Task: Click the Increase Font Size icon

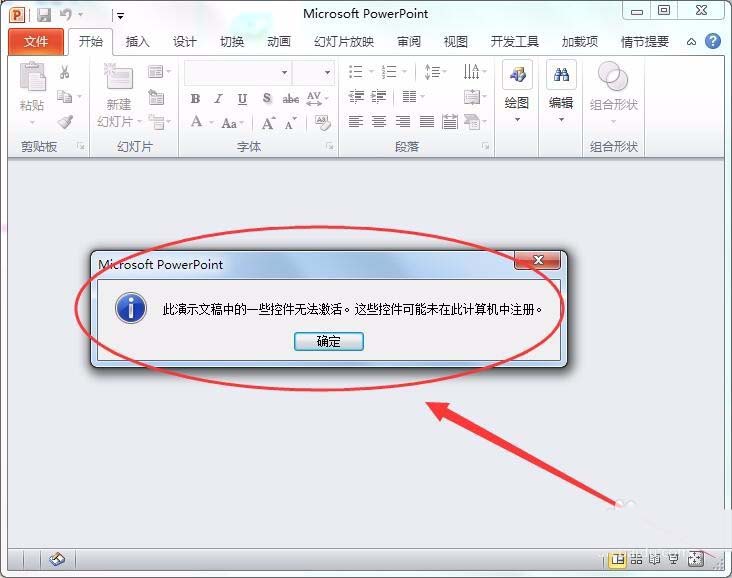Action: [x=268, y=123]
